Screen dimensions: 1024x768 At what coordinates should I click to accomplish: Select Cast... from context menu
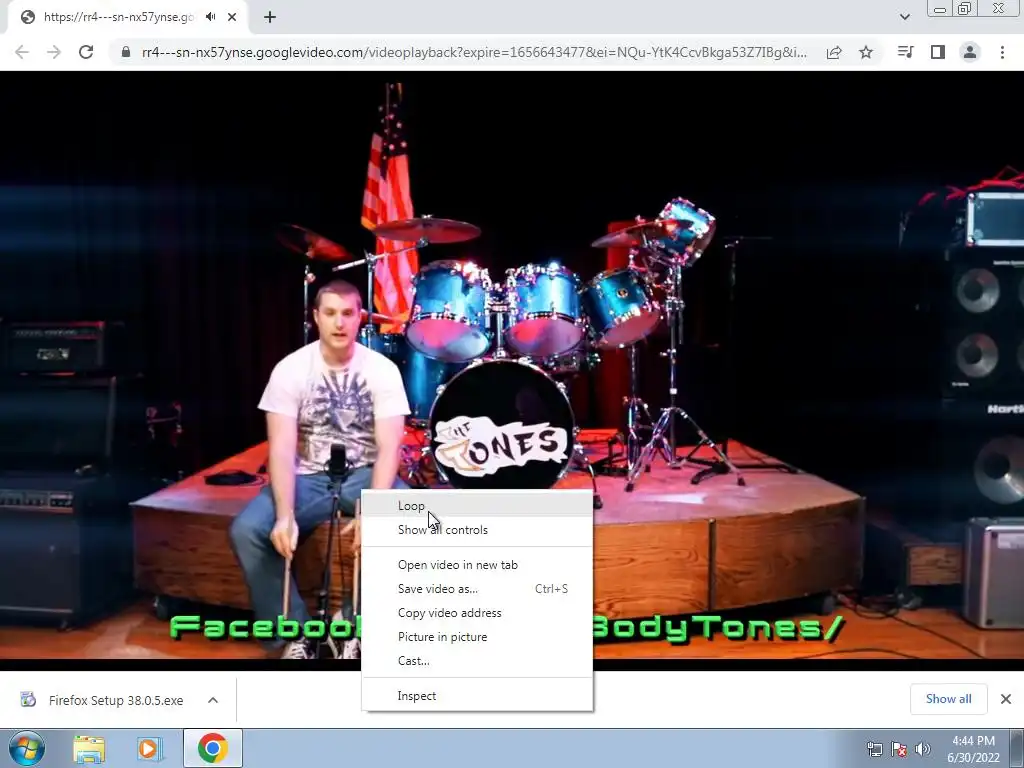pyautogui.click(x=477, y=661)
